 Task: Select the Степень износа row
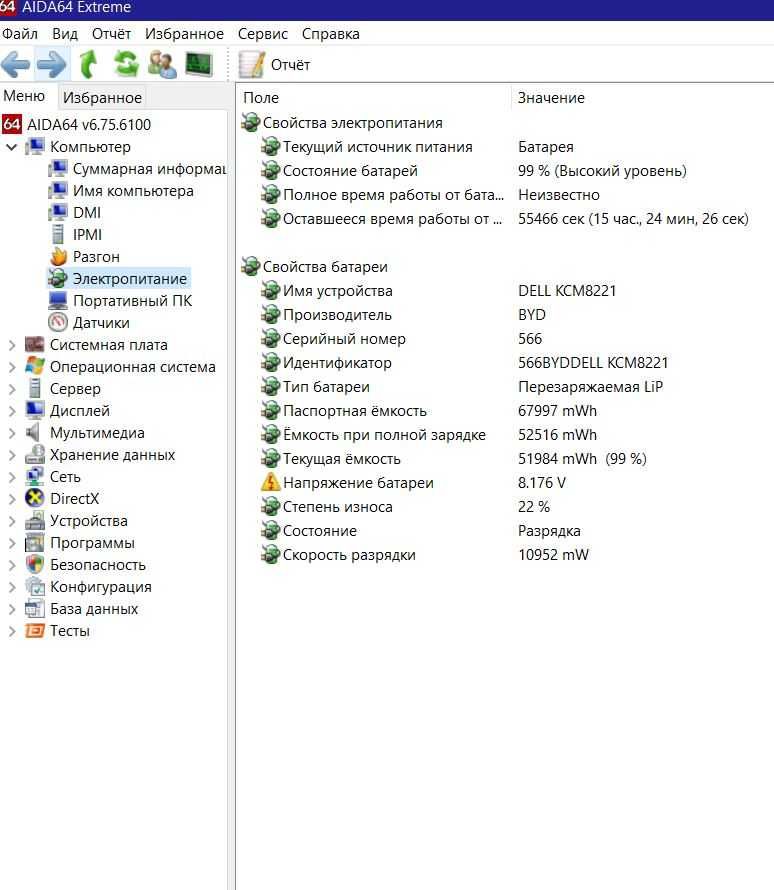point(505,506)
